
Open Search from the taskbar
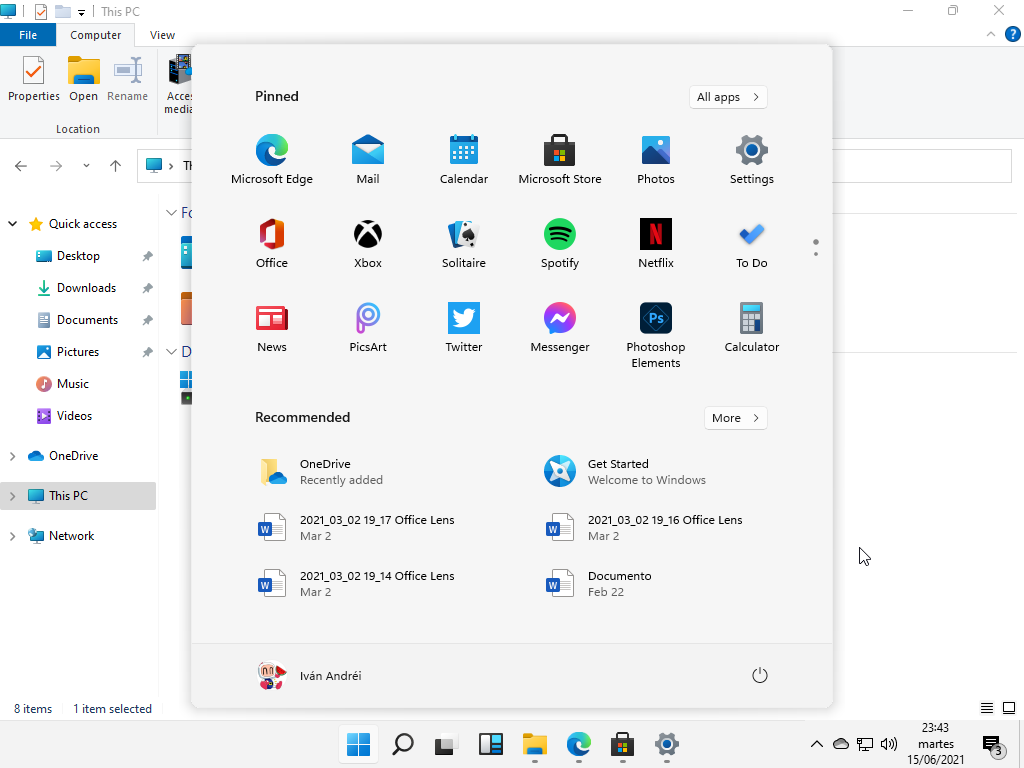click(x=402, y=744)
